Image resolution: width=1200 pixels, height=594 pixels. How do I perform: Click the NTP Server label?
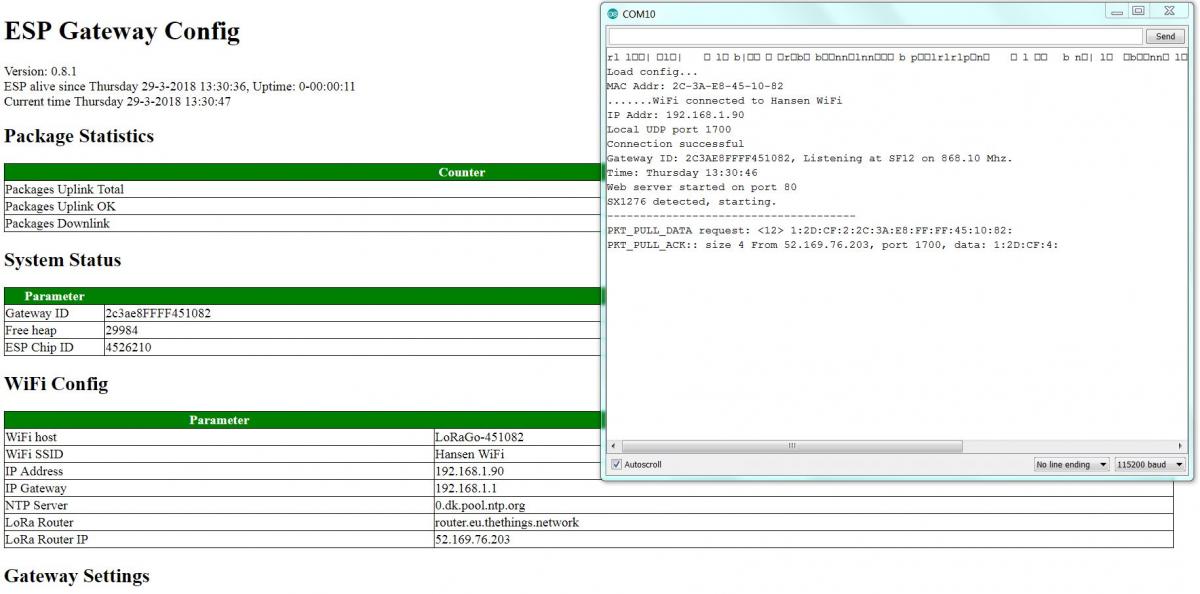37,505
